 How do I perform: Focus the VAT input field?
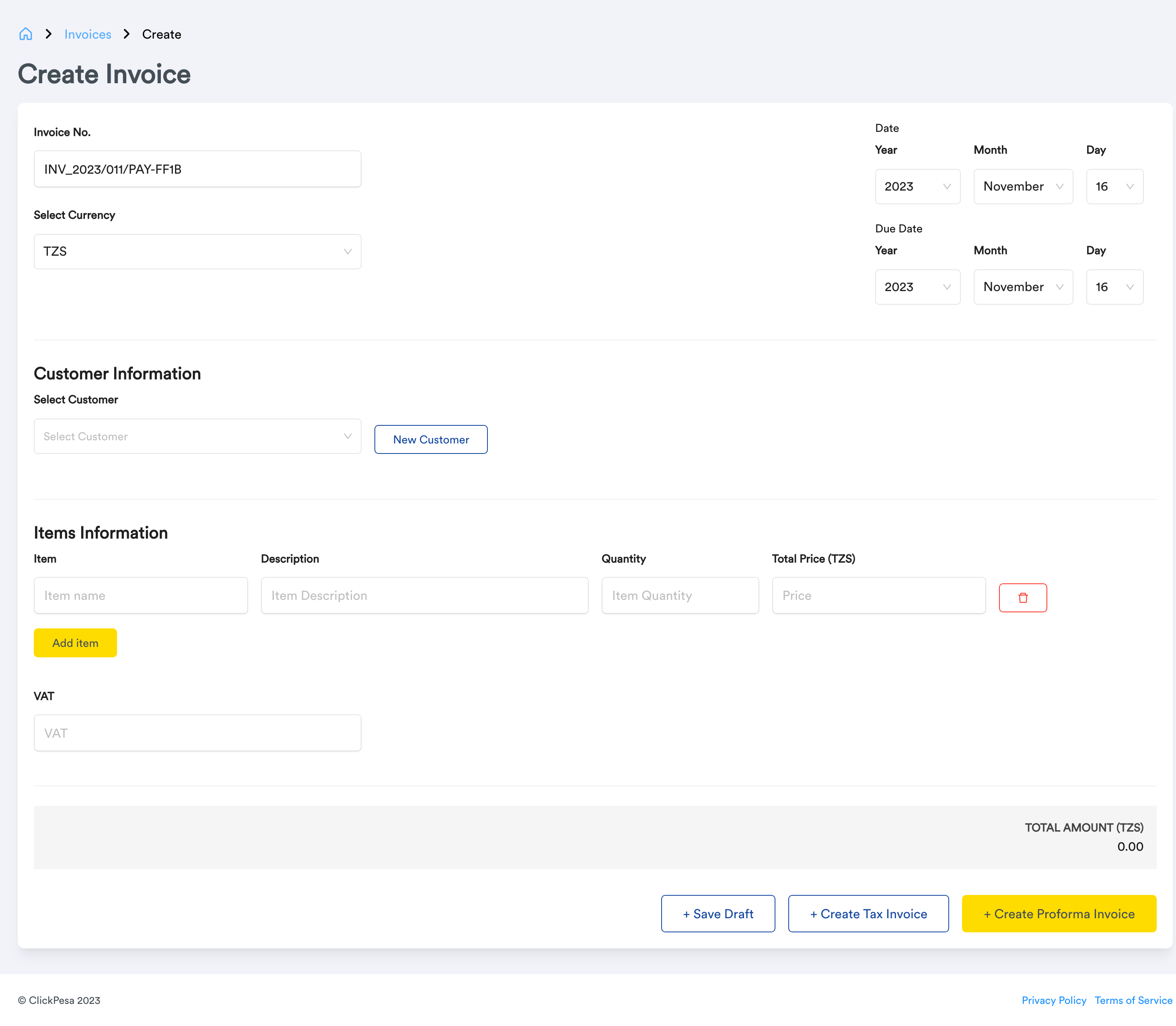[x=197, y=733]
